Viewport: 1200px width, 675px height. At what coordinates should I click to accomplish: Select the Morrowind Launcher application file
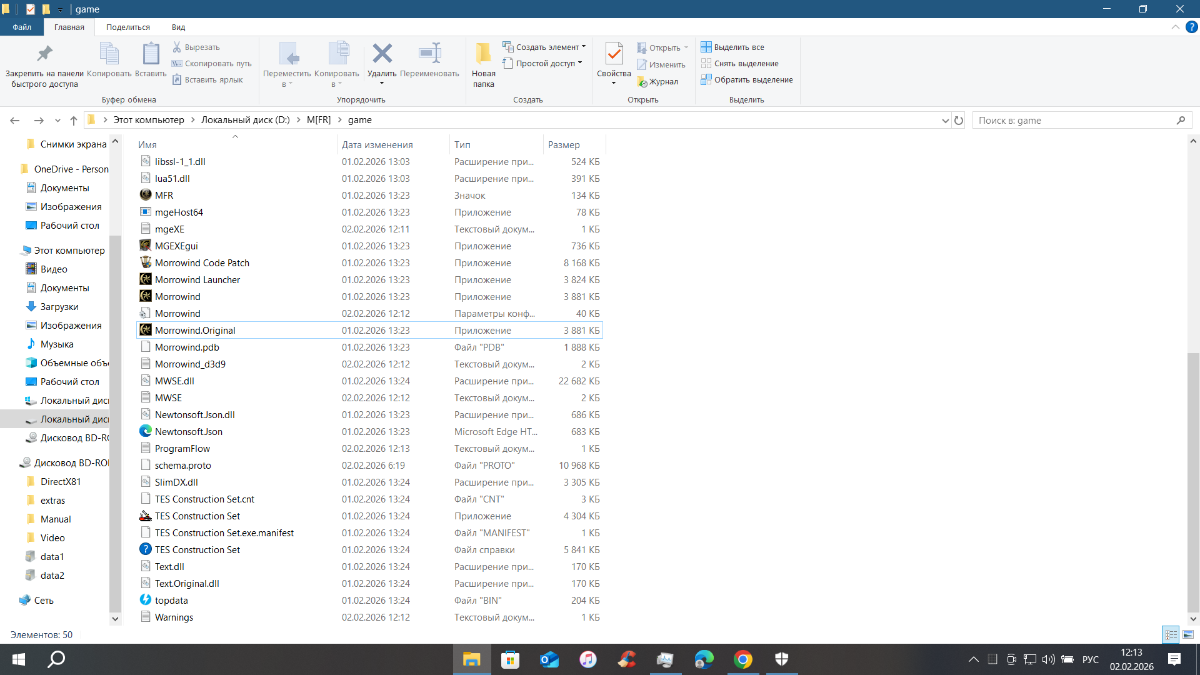pyautogui.click(x=197, y=280)
